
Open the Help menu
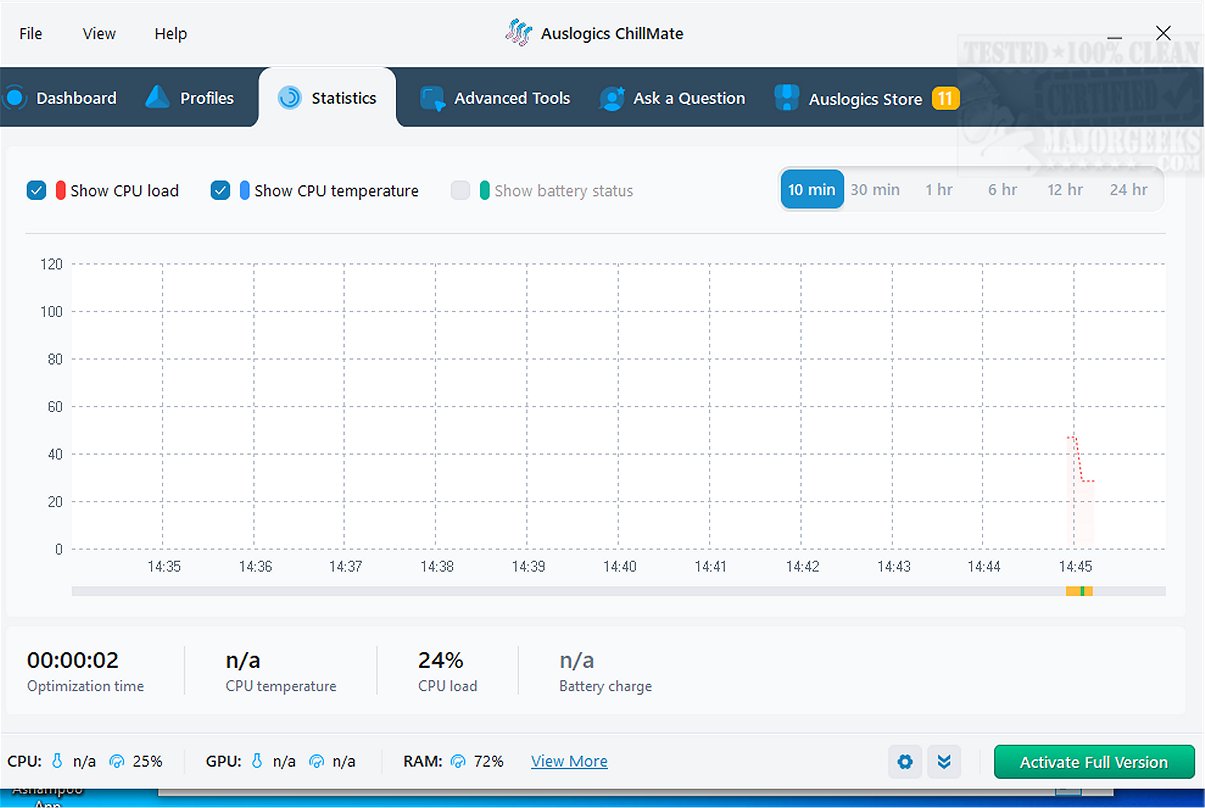(x=170, y=34)
